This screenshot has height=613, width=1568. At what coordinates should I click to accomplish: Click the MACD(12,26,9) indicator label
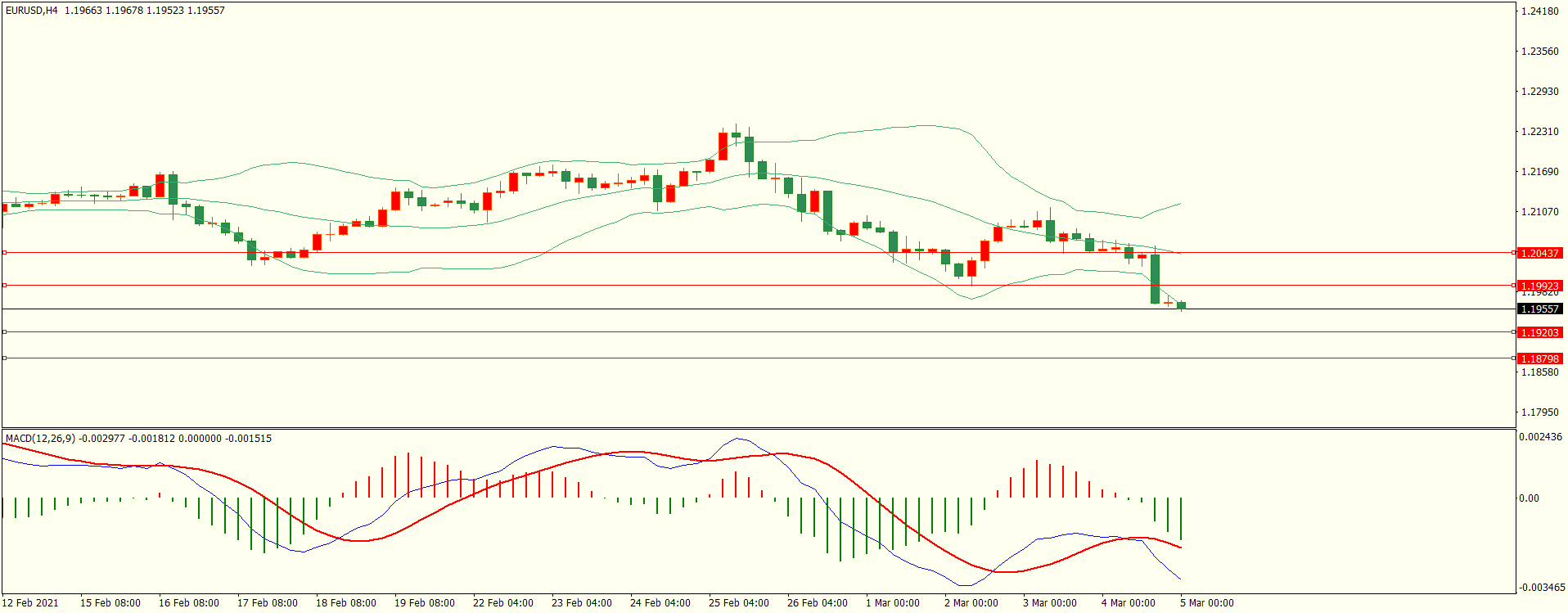point(40,439)
